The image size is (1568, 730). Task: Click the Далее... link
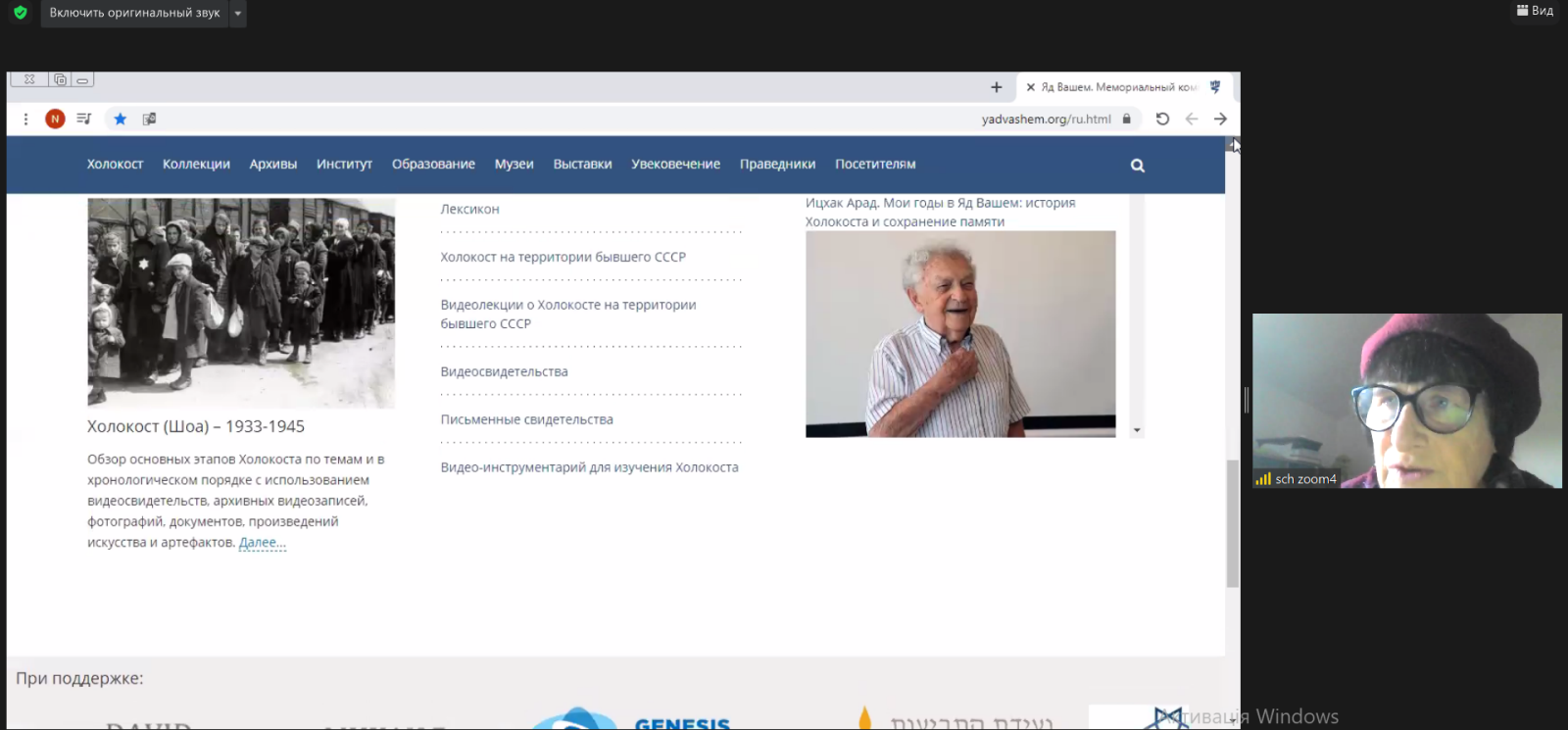coord(262,543)
